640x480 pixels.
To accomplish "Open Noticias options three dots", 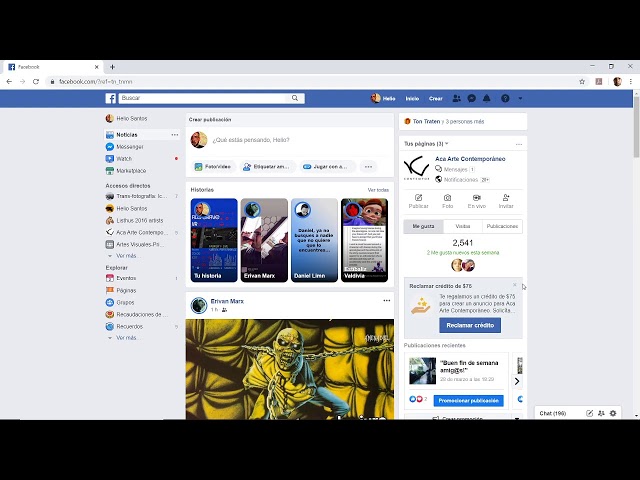I will tap(175, 135).
